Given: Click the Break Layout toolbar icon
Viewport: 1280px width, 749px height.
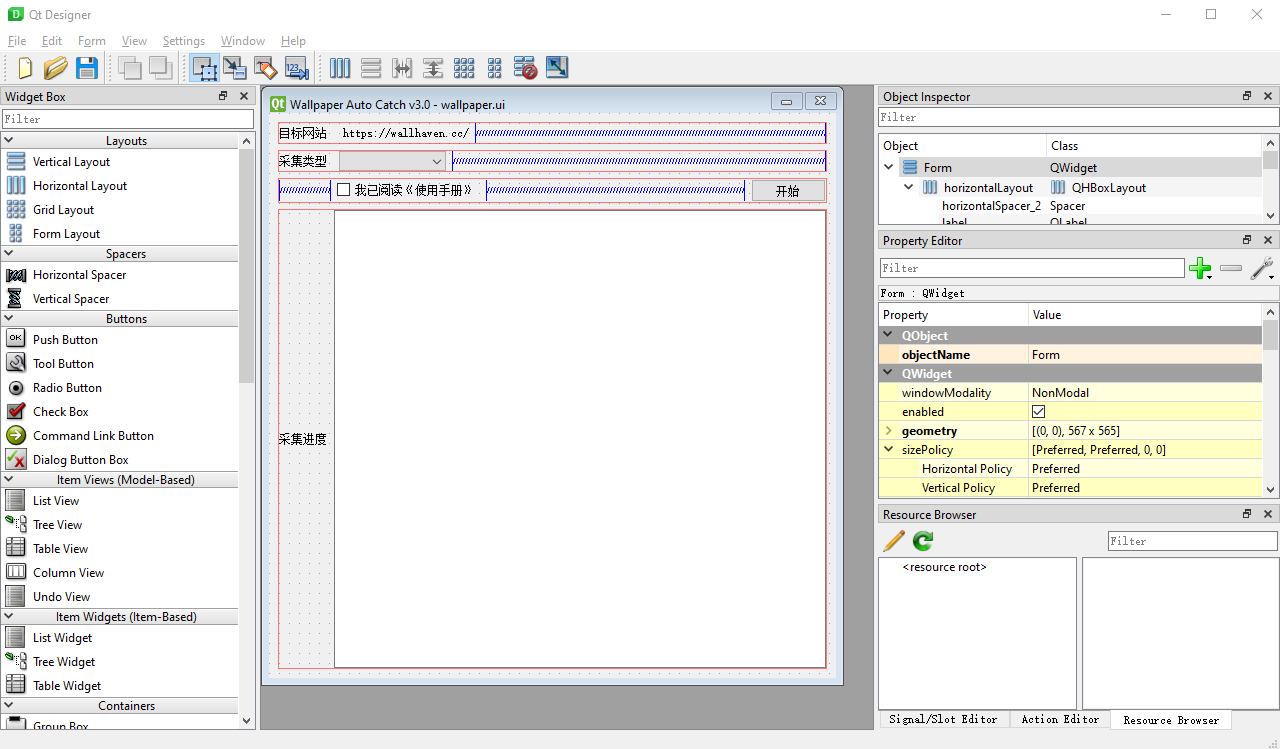Looking at the screenshot, I should (x=526, y=68).
